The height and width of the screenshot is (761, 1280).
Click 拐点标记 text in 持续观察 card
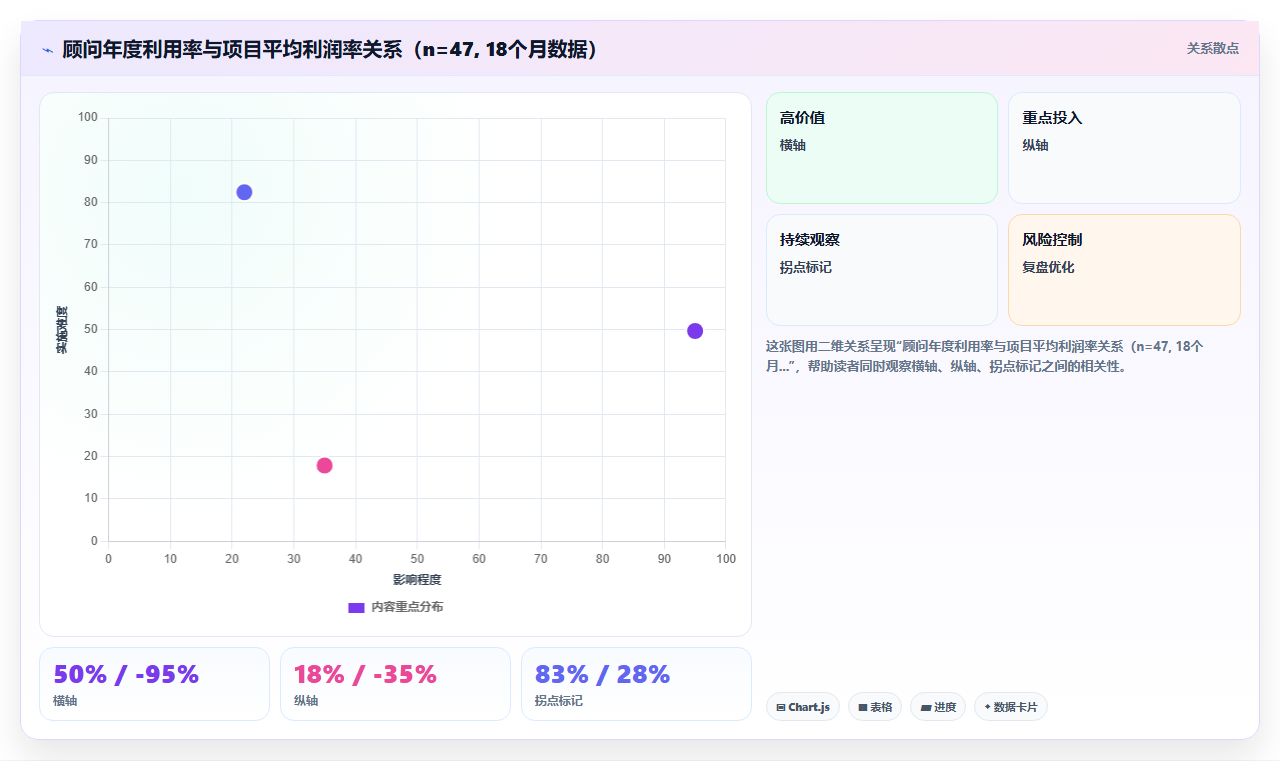pos(806,268)
